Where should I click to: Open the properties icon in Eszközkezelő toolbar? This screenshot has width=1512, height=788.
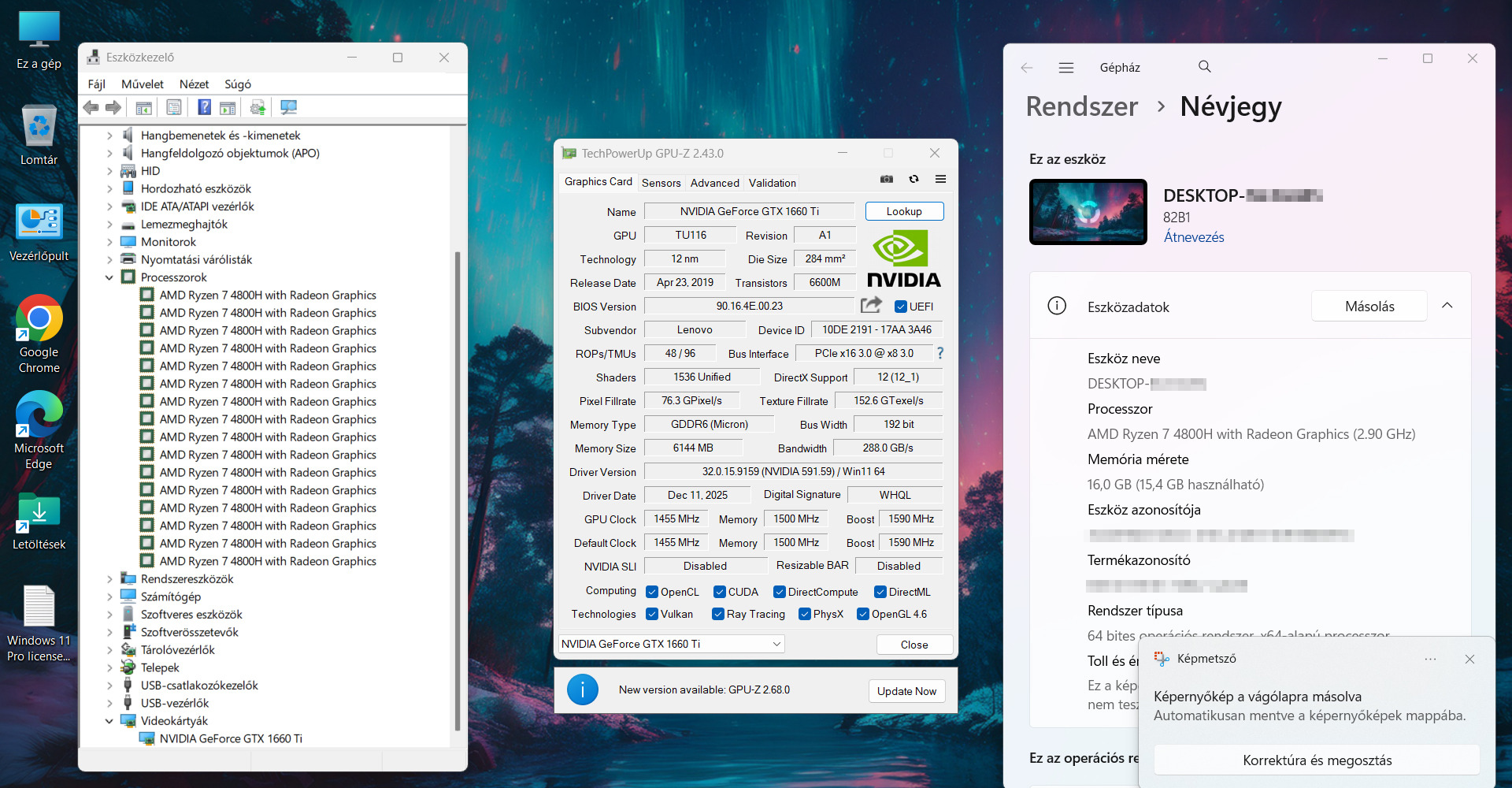click(x=174, y=107)
